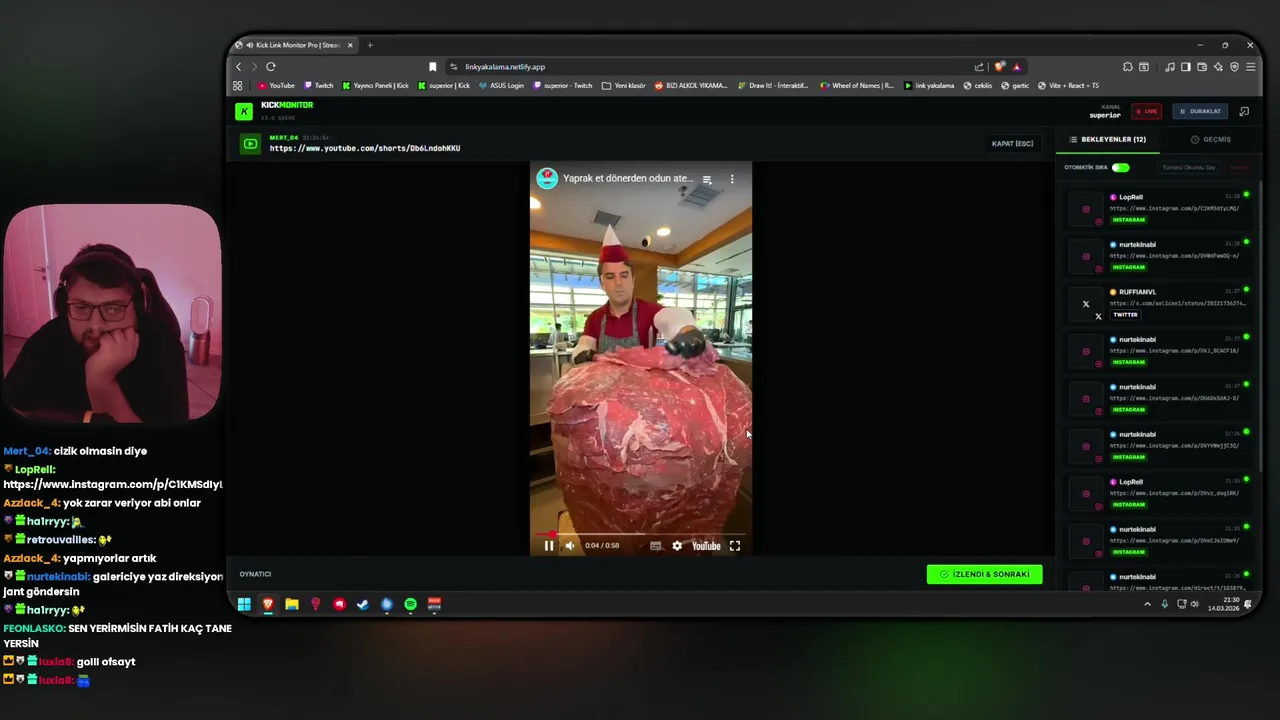1280x720 pixels.
Task: Open the Brave Shields icon
Action: click(999, 67)
